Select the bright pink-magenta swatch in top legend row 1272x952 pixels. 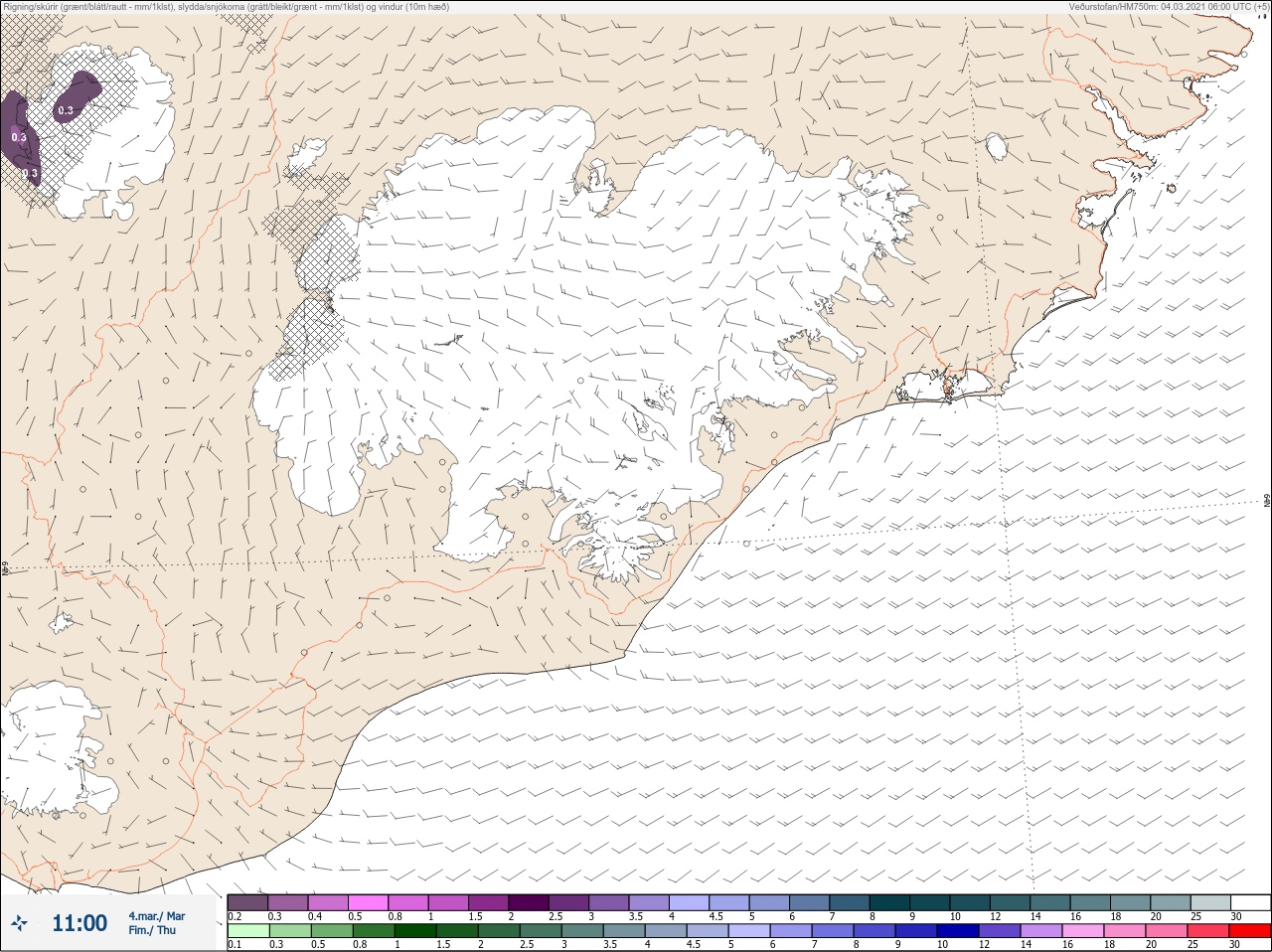tap(368, 902)
